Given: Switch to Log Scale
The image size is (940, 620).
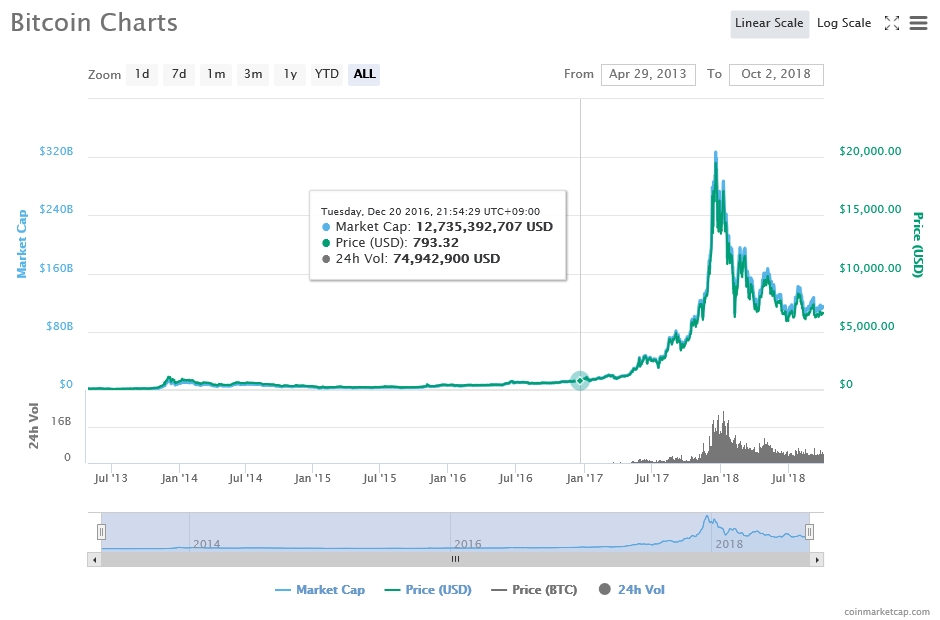Looking at the screenshot, I should (x=844, y=23).
